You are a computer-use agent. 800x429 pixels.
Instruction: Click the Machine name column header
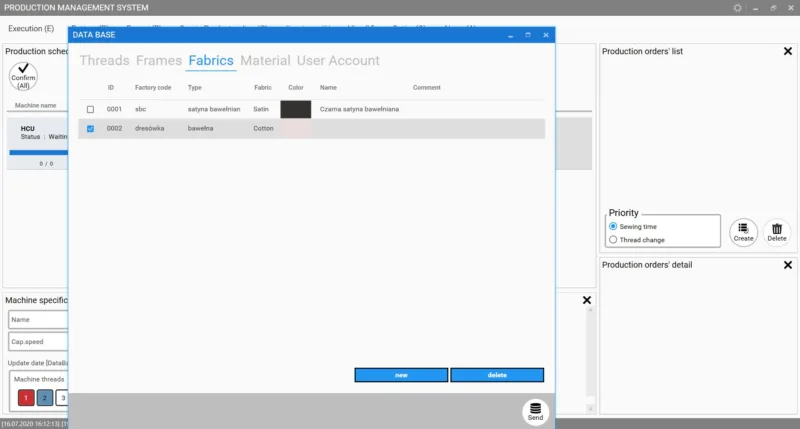35,105
